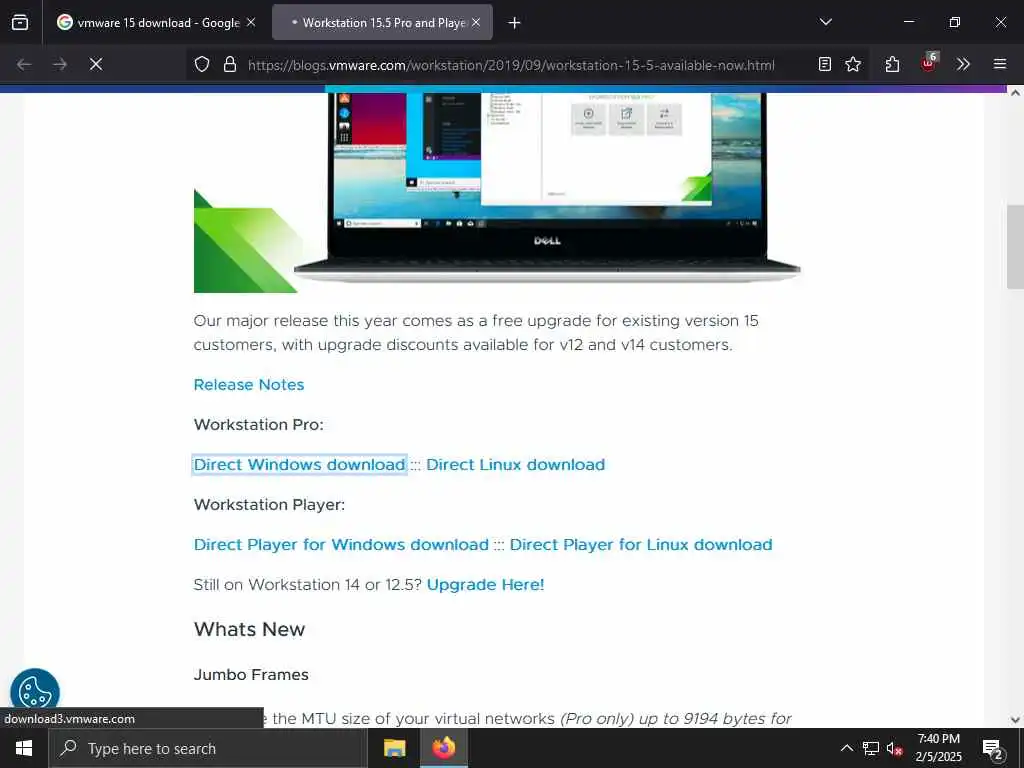Screen dimensions: 1024x768
Task: Expand the list all tabs dropdown
Action: click(825, 22)
